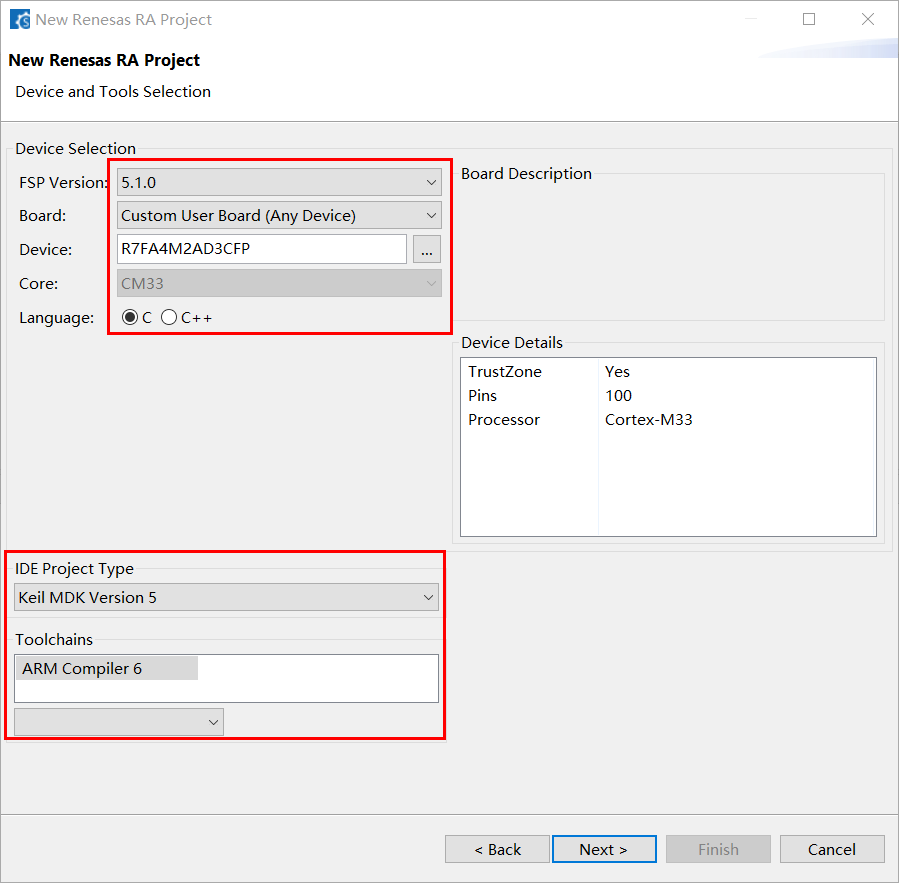
Task: Select the C language radio button
Action: point(130,317)
